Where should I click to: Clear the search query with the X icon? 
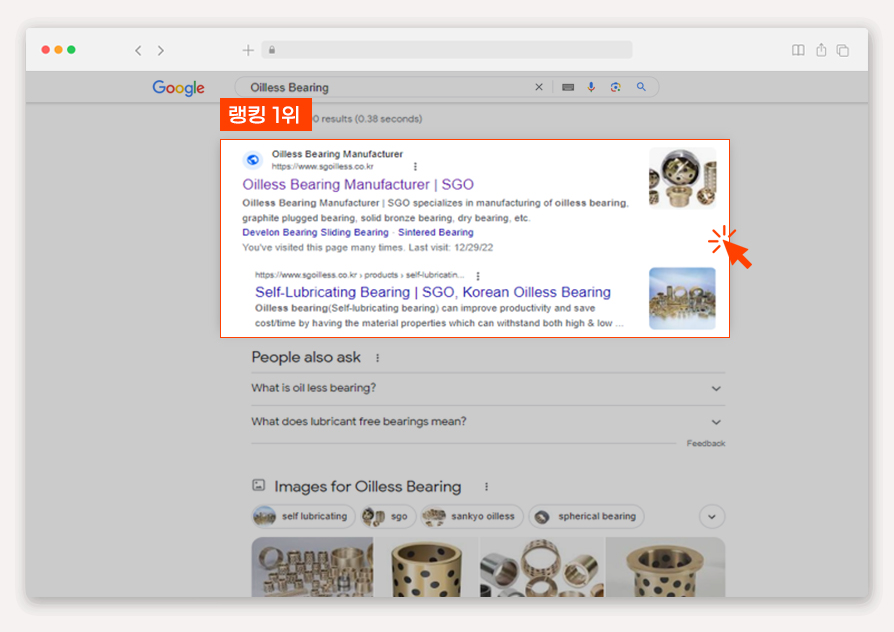click(539, 87)
